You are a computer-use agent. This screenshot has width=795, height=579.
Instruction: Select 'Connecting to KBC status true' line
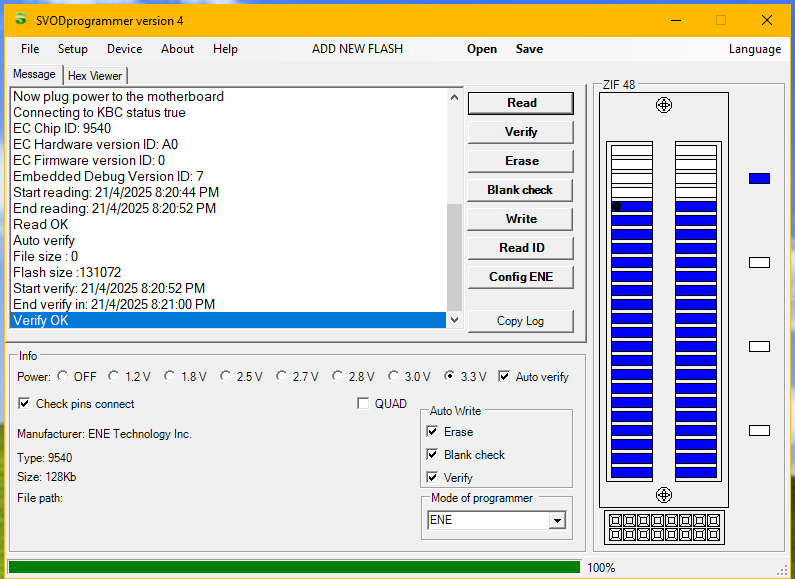228,112
